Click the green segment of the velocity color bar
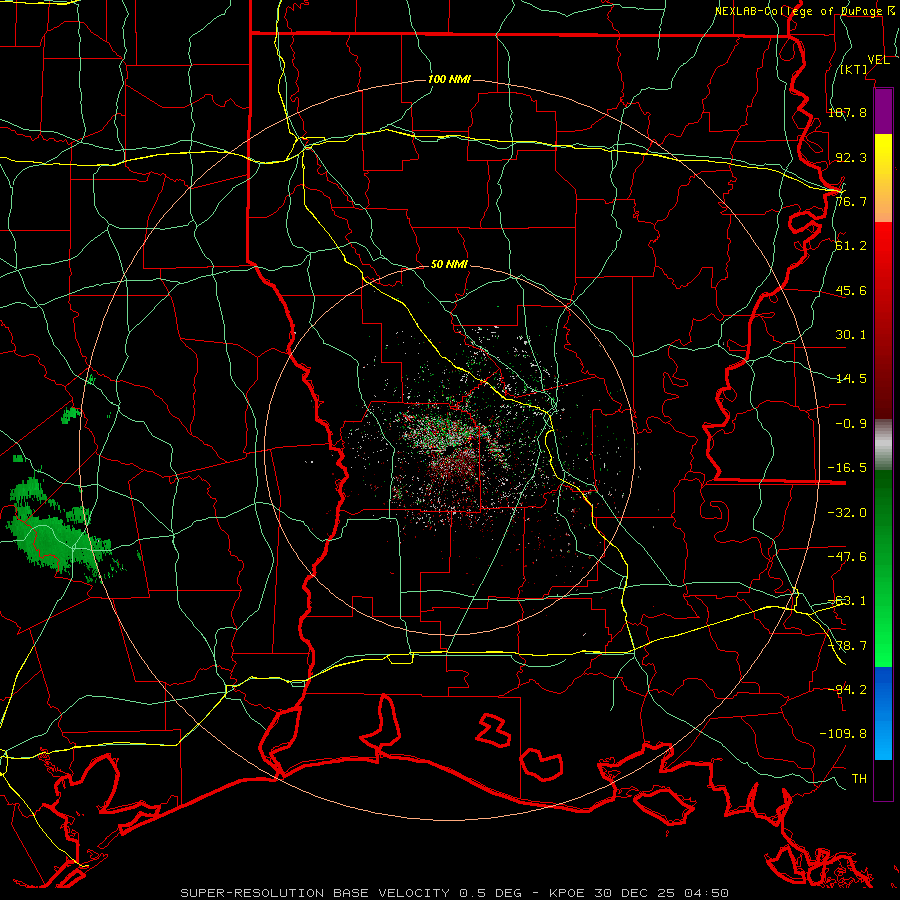 (x=883, y=568)
